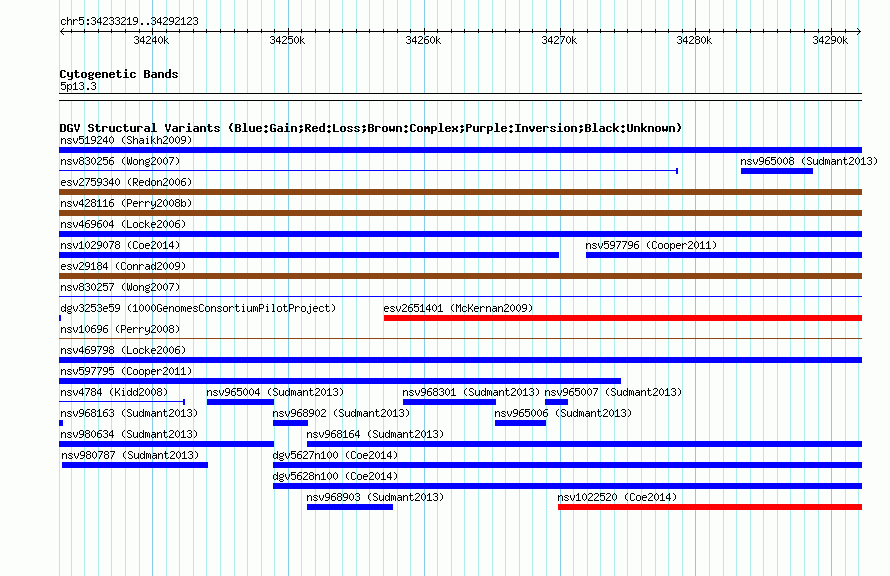Open the nsv968301 (Sudmant2013) label
Viewport: 890px width, 576px height.
tap(471, 392)
